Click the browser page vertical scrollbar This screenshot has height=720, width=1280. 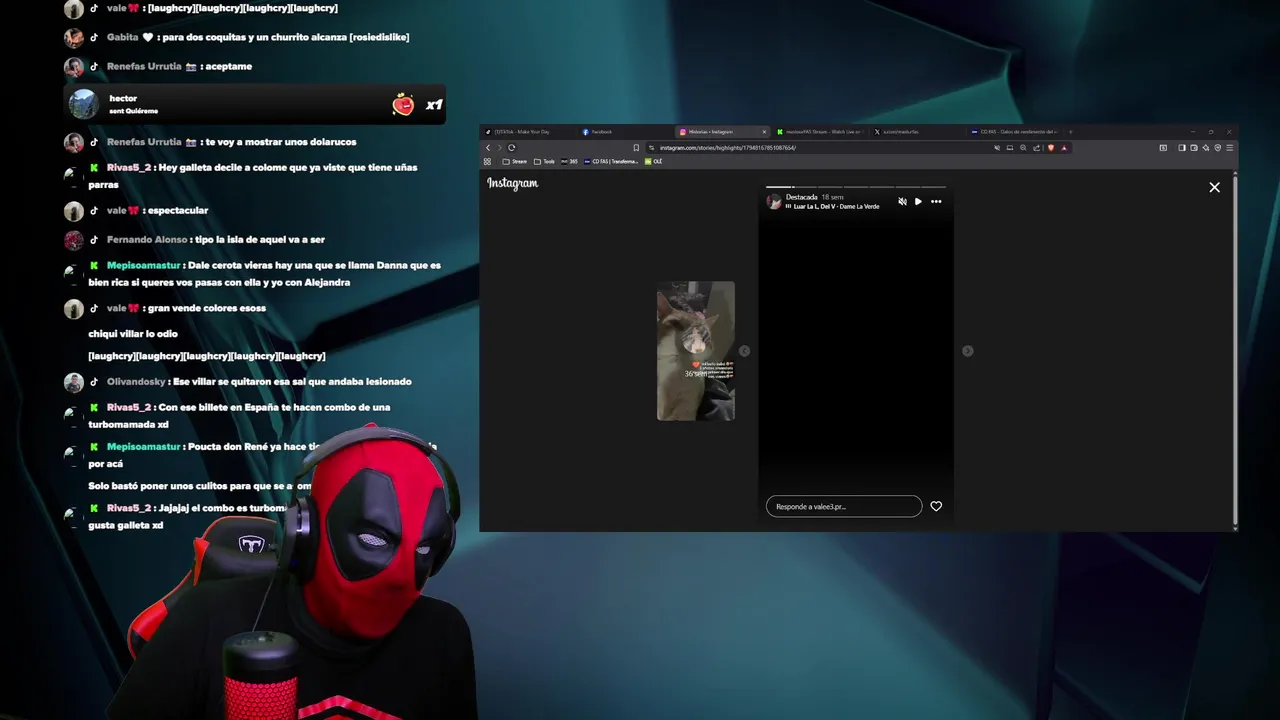coord(1236,350)
